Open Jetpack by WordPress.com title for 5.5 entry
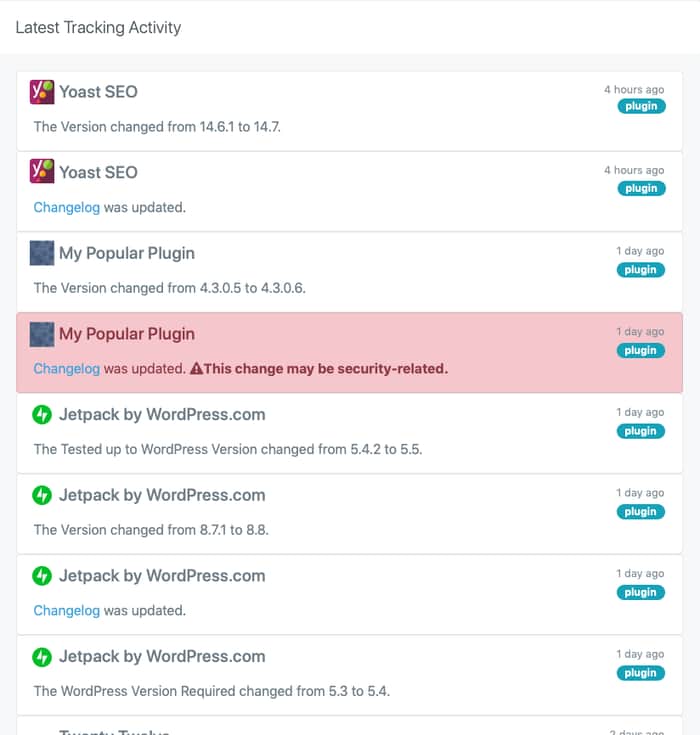 (162, 415)
